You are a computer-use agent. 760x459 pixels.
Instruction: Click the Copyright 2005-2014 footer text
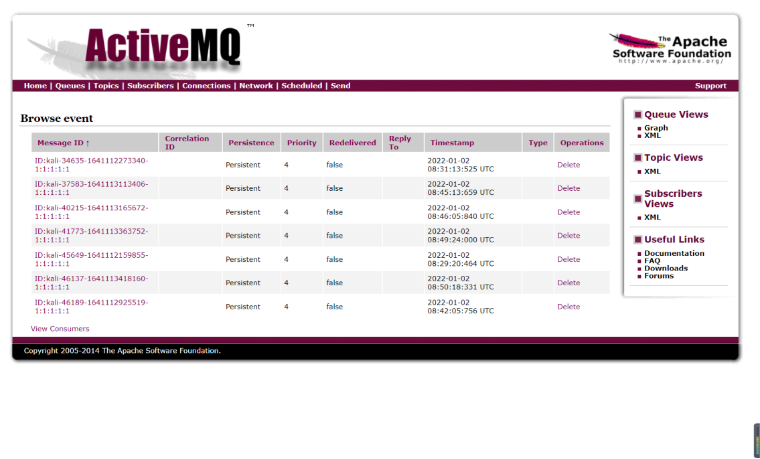click(x=122, y=350)
